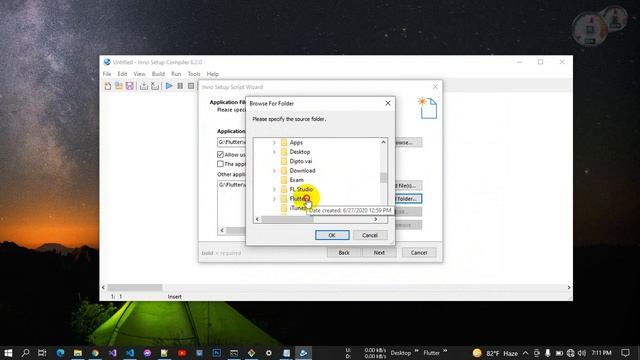Click folder tree horizontal scroll left arrow
Screen dimensions: 640x360
(257, 219)
